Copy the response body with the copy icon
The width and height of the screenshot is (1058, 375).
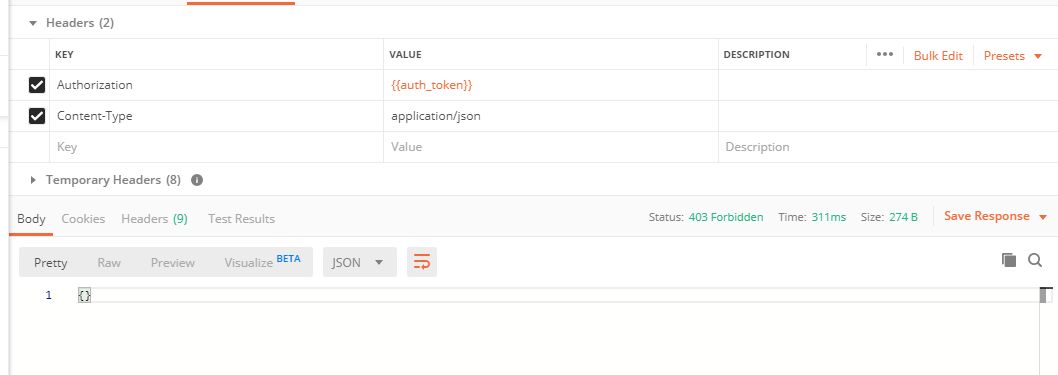pos(1009,260)
